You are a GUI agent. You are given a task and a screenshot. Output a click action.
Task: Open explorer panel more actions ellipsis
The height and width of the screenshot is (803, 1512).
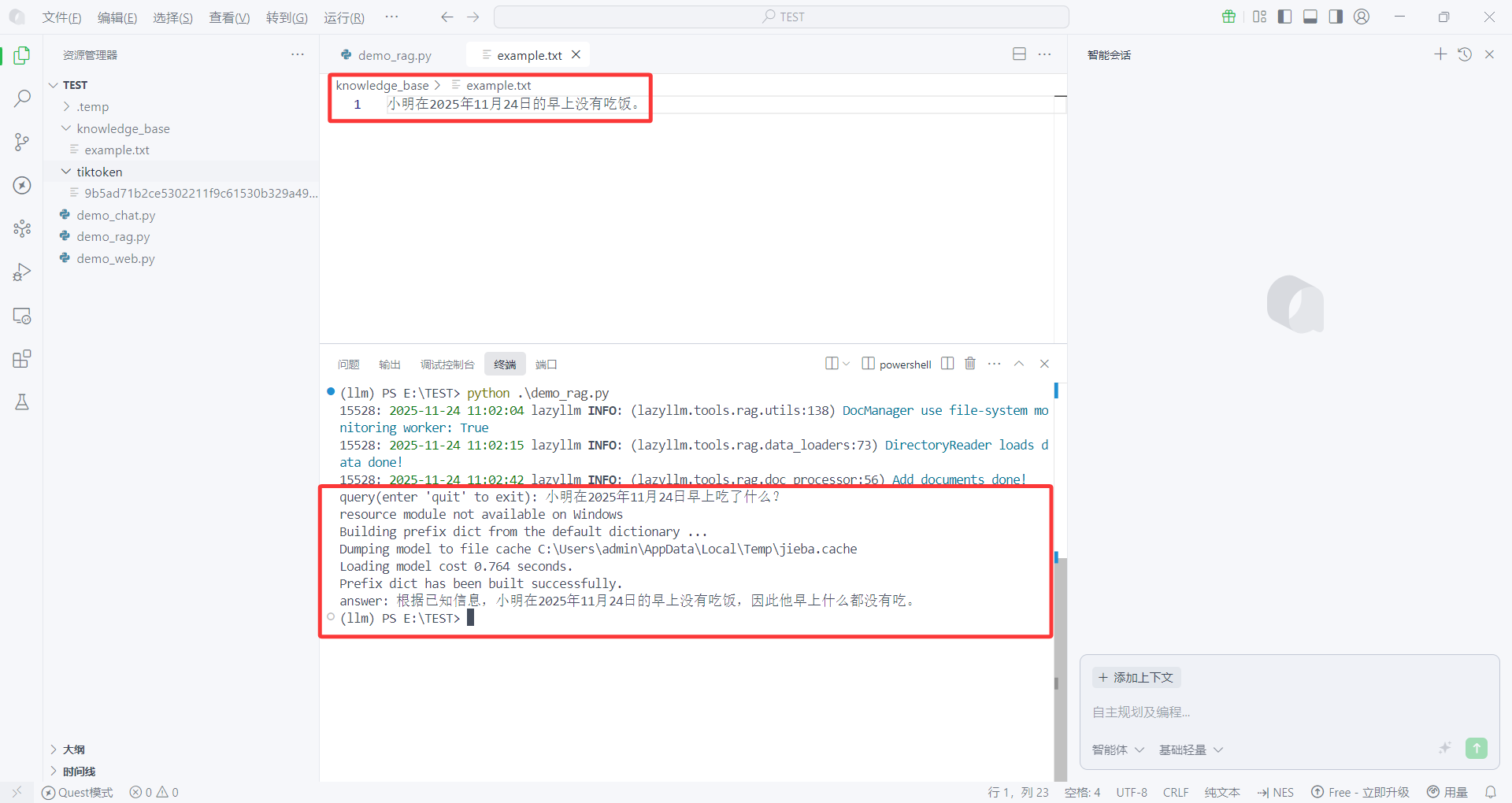298,54
